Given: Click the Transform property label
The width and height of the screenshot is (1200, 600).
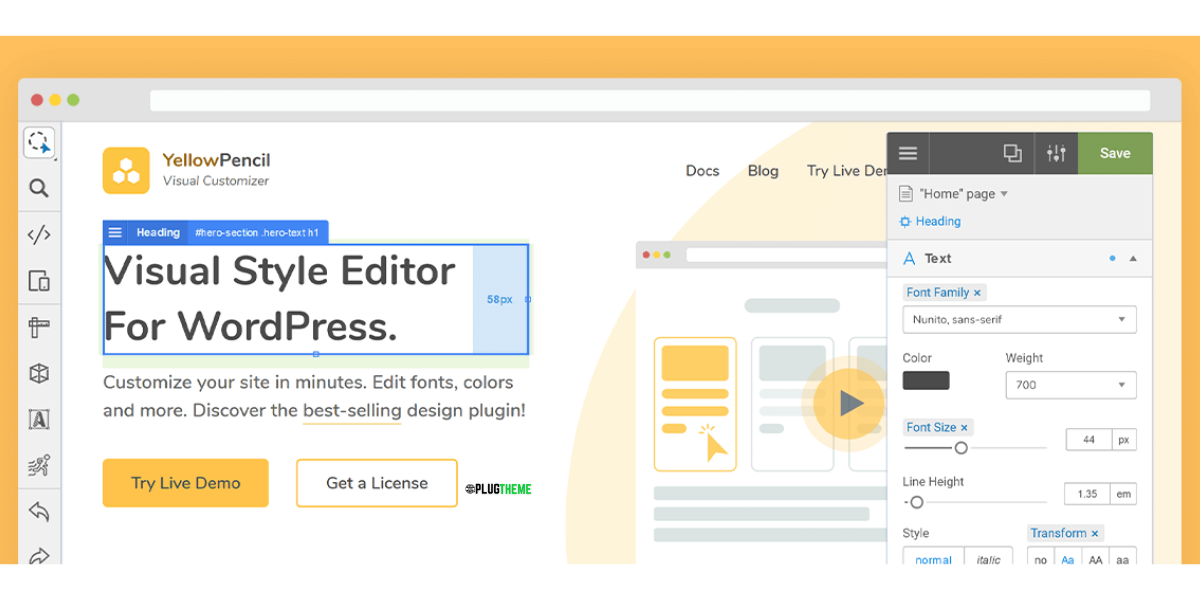Looking at the screenshot, I should coord(1058,533).
